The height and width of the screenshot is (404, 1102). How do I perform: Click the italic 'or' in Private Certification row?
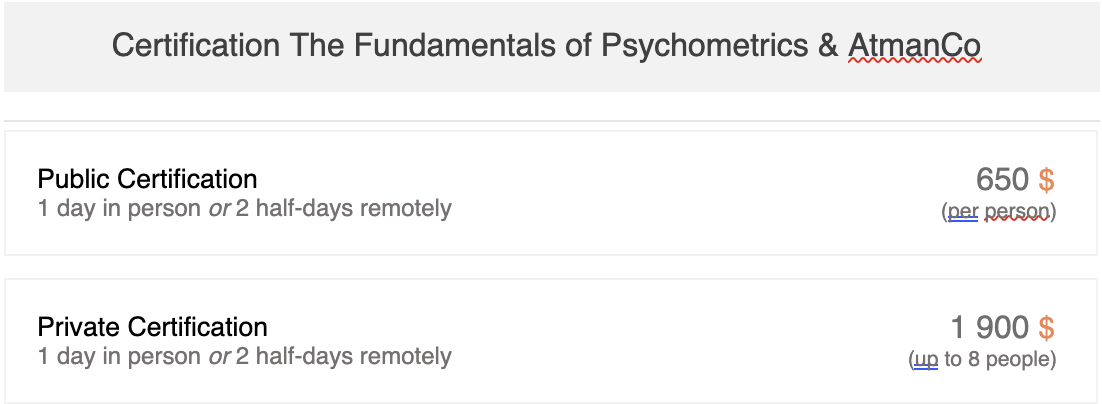pyautogui.click(x=219, y=358)
